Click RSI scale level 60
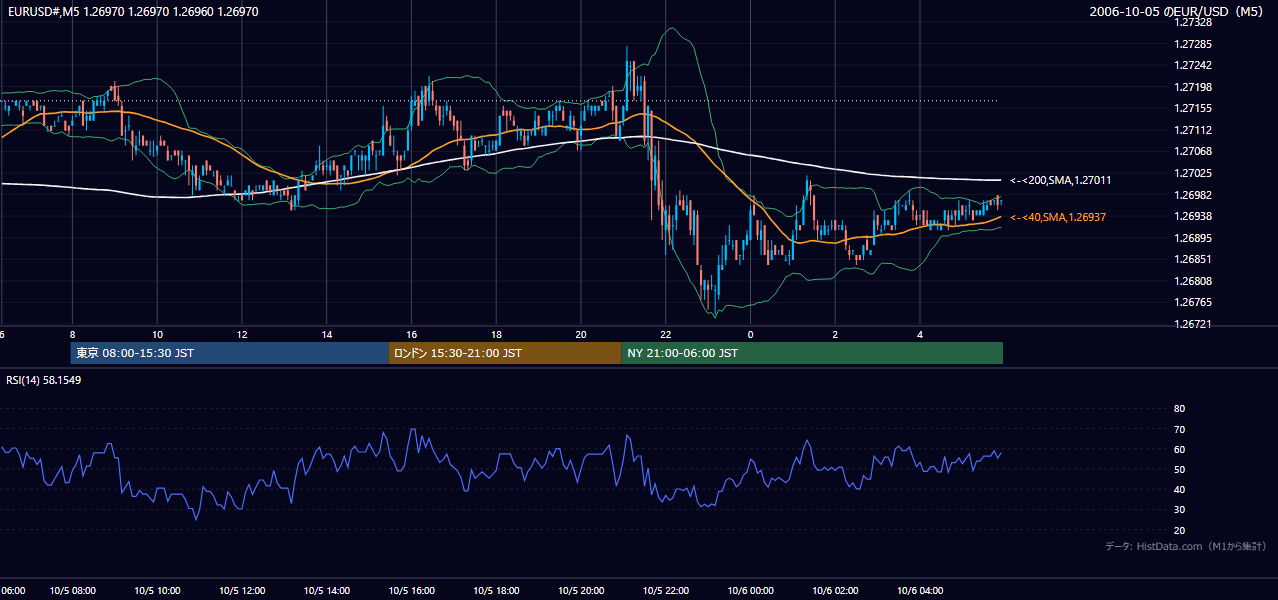The image size is (1278, 600). pyautogui.click(x=1179, y=449)
